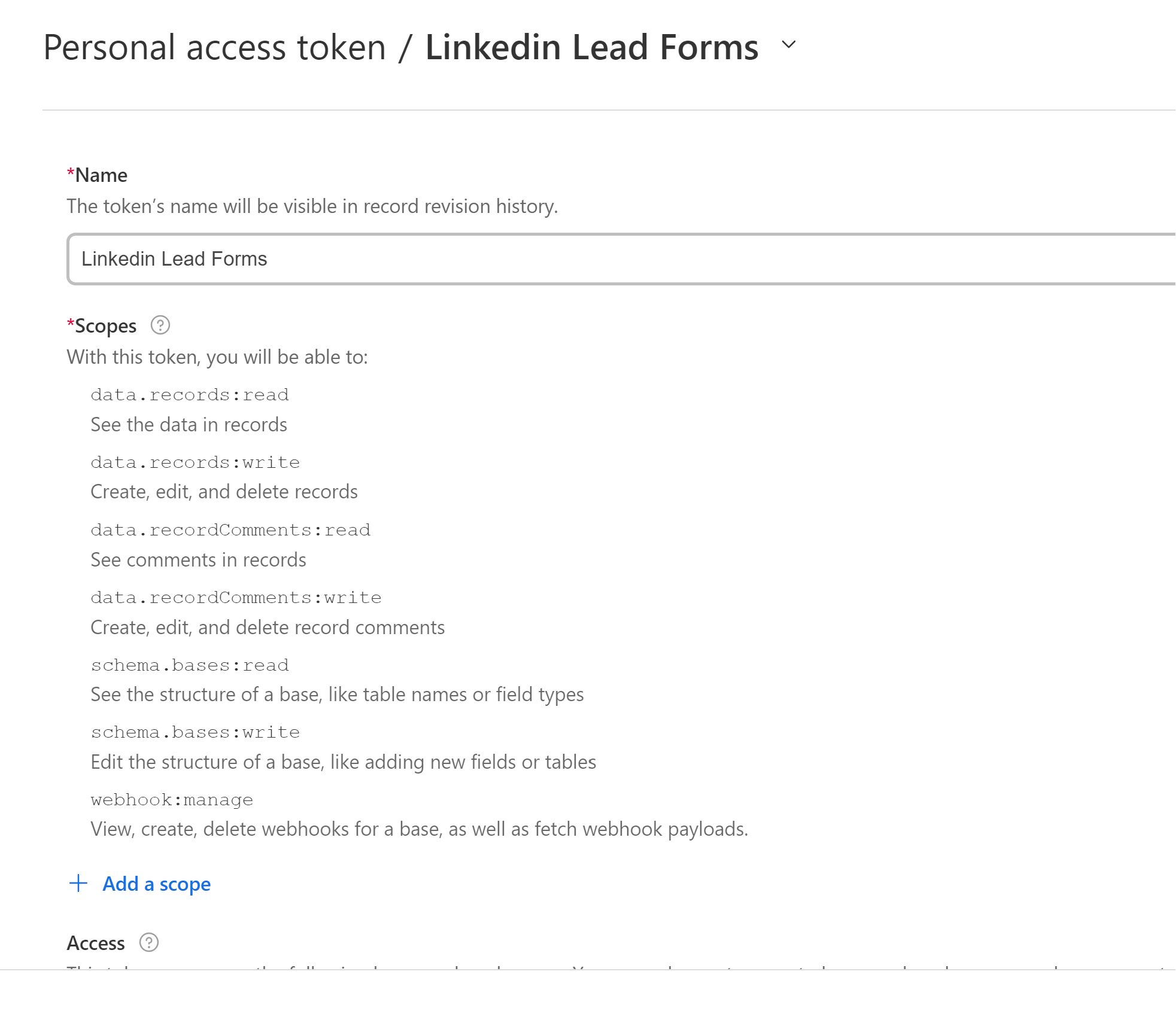Select the data.recordComments:write scope
1176x1014 pixels.
tap(236, 598)
